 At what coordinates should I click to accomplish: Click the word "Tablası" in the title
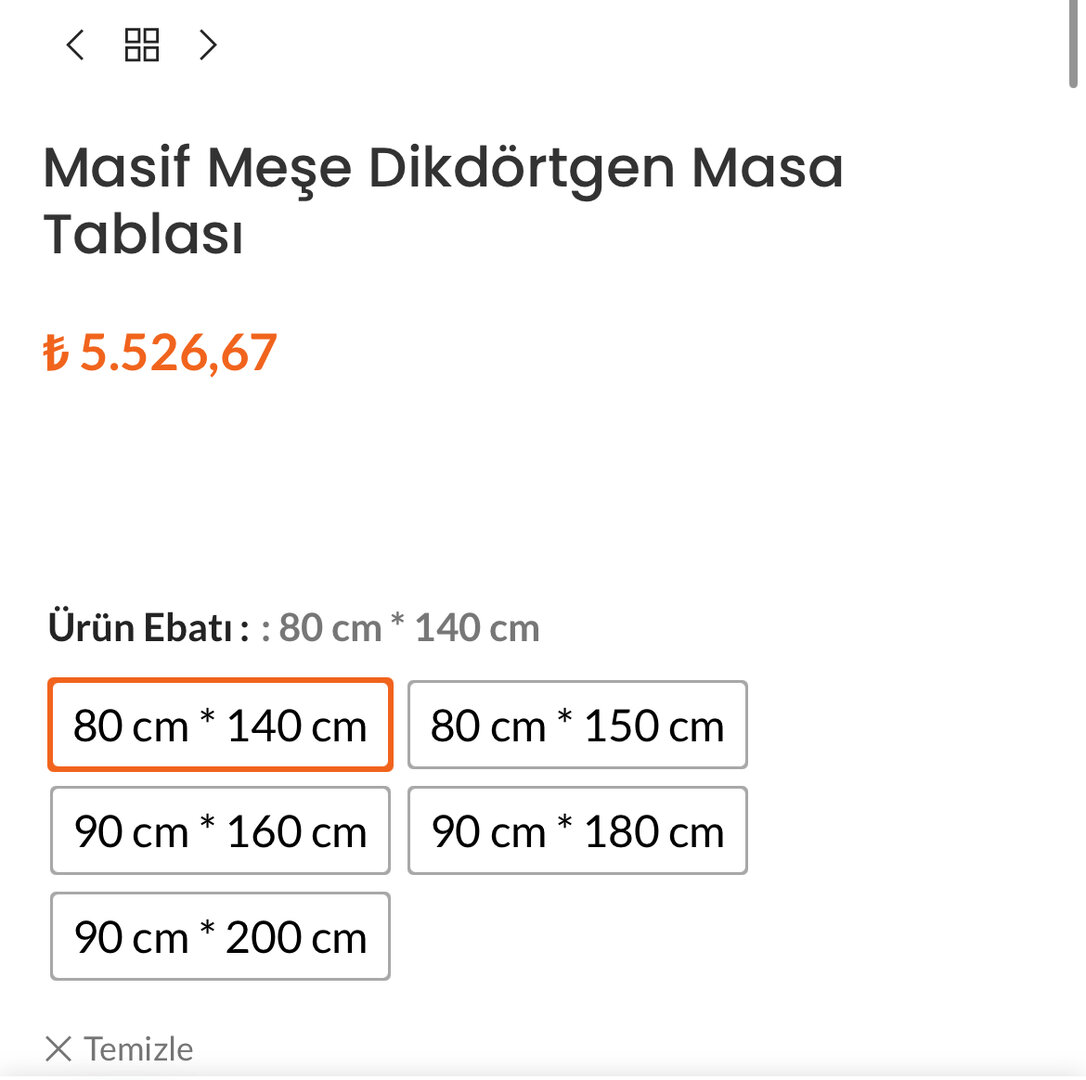point(143,235)
